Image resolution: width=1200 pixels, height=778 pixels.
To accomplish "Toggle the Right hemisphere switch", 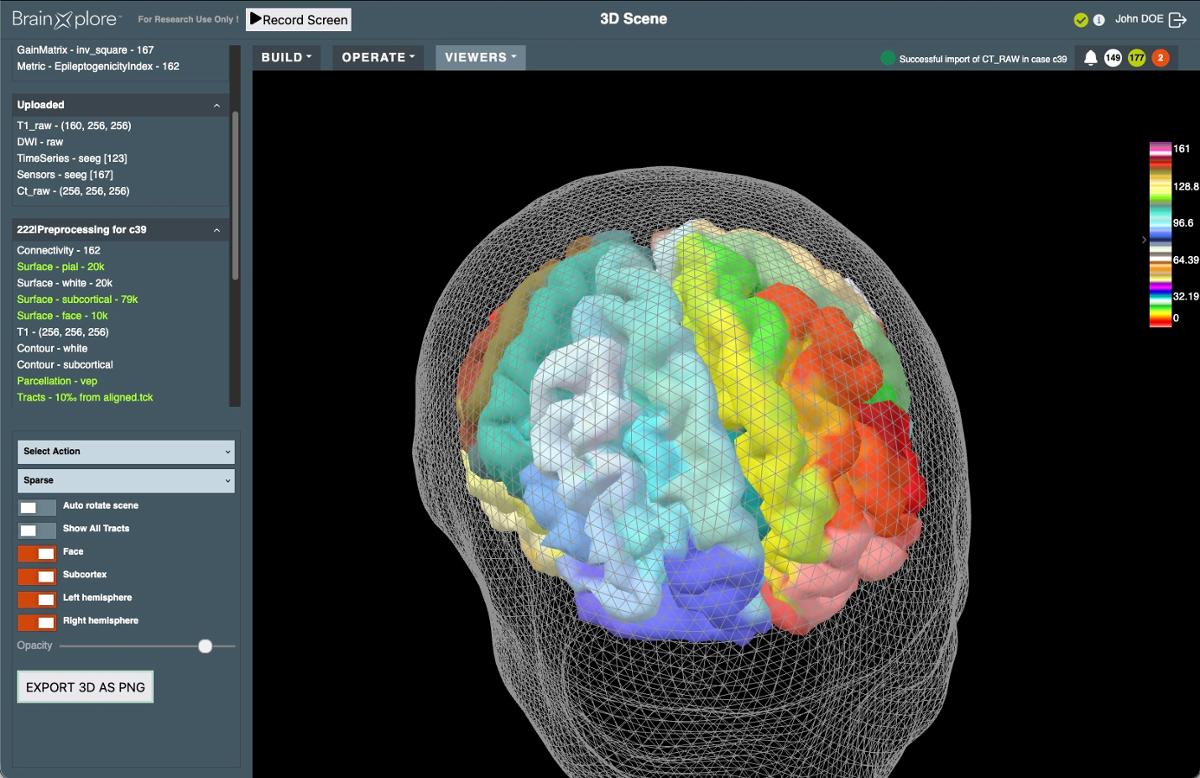I will tap(37, 622).
